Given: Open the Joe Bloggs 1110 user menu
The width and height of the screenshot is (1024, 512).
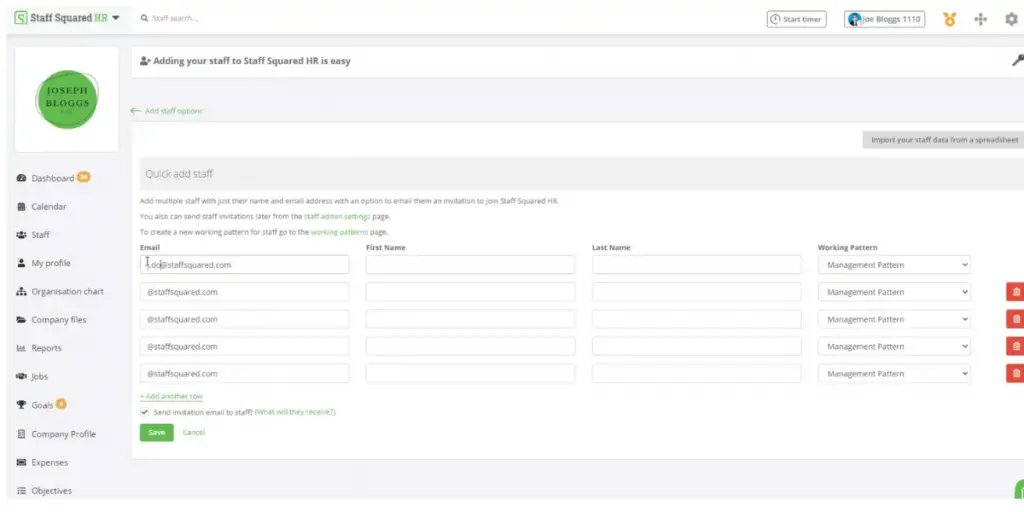Looking at the screenshot, I should pyautogui.click(x=884, y=19).
